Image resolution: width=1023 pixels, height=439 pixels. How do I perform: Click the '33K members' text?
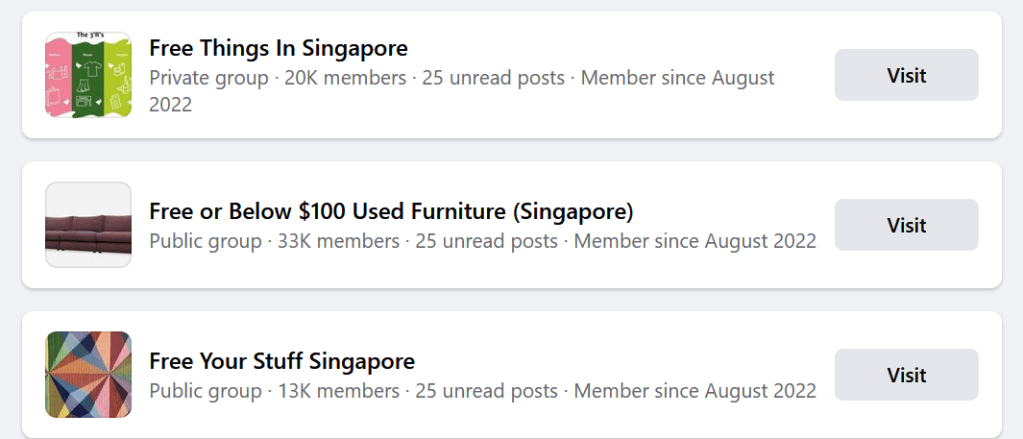[338, 241]
